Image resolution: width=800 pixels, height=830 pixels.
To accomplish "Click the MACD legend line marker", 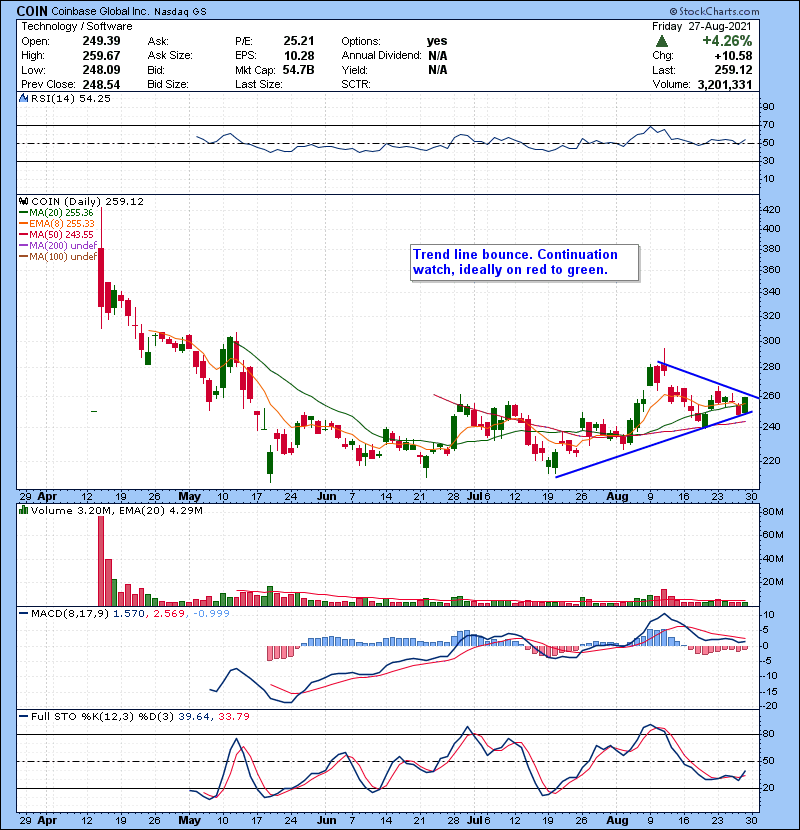I will 24,614.
